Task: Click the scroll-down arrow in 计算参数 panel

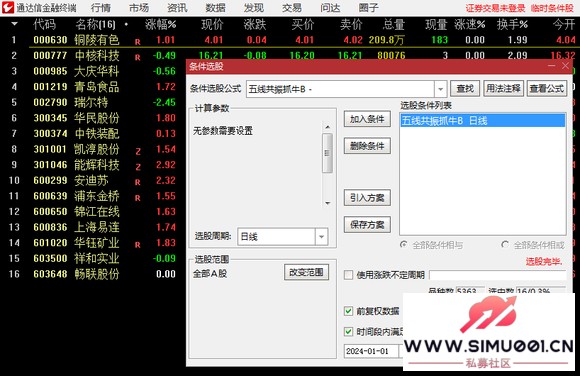Action: pyautogui.click(x=327, y=203)
